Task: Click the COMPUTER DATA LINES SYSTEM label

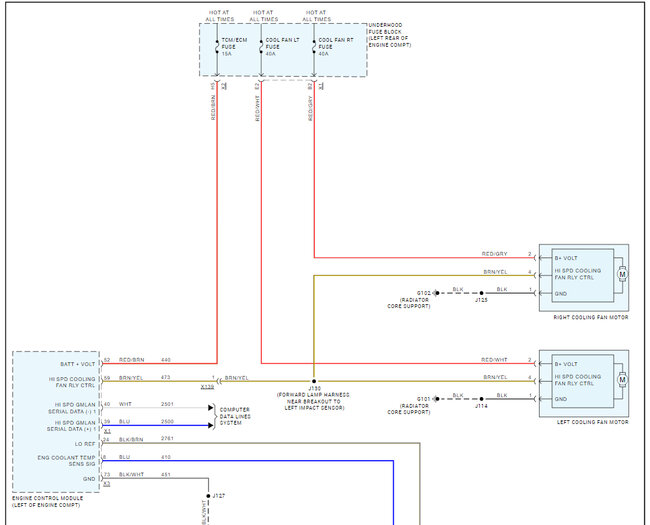Action: [235, 416]
